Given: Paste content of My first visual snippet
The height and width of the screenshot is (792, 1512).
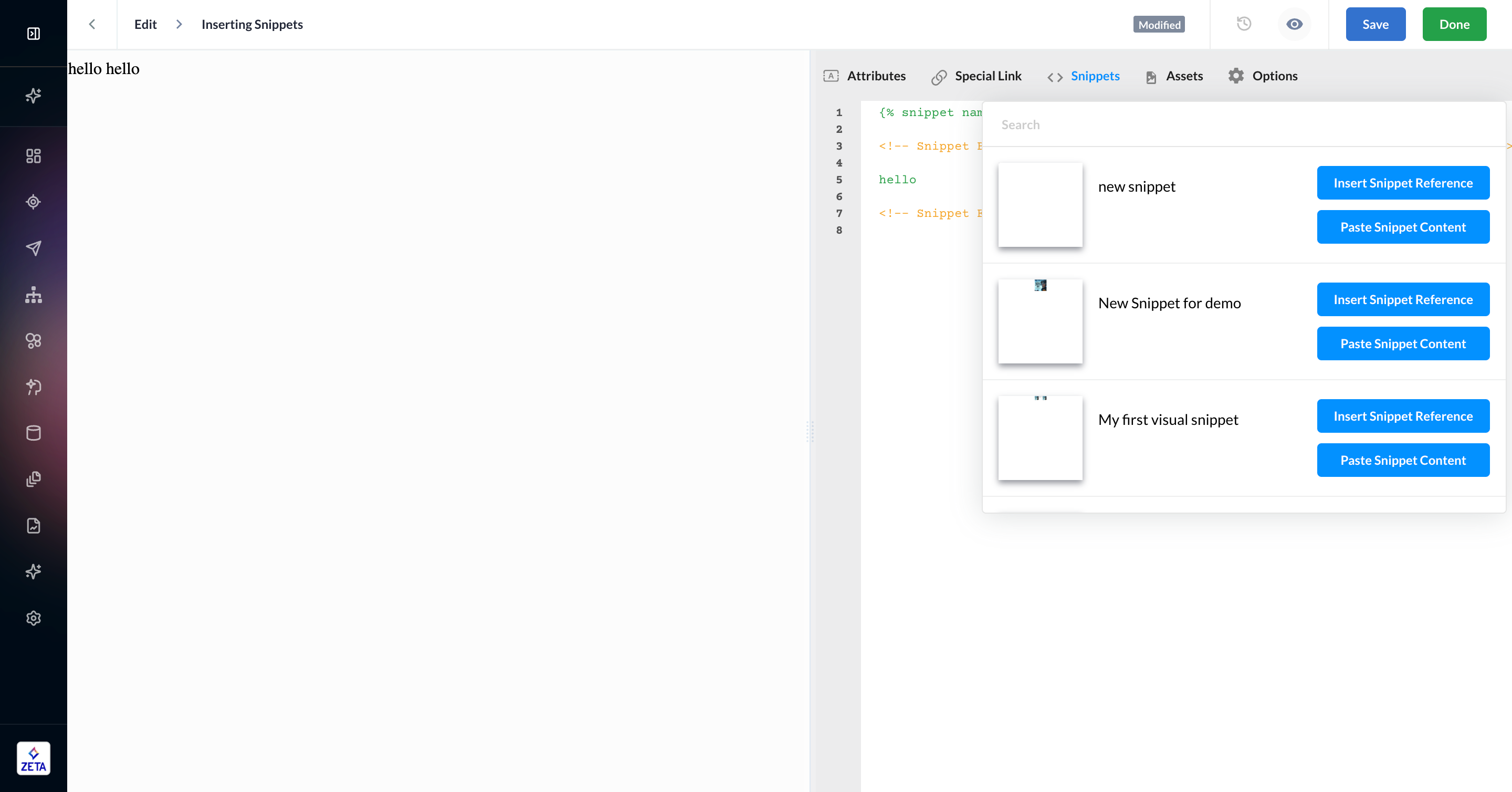Looking at the screenshot, I should coord(1403,460).
